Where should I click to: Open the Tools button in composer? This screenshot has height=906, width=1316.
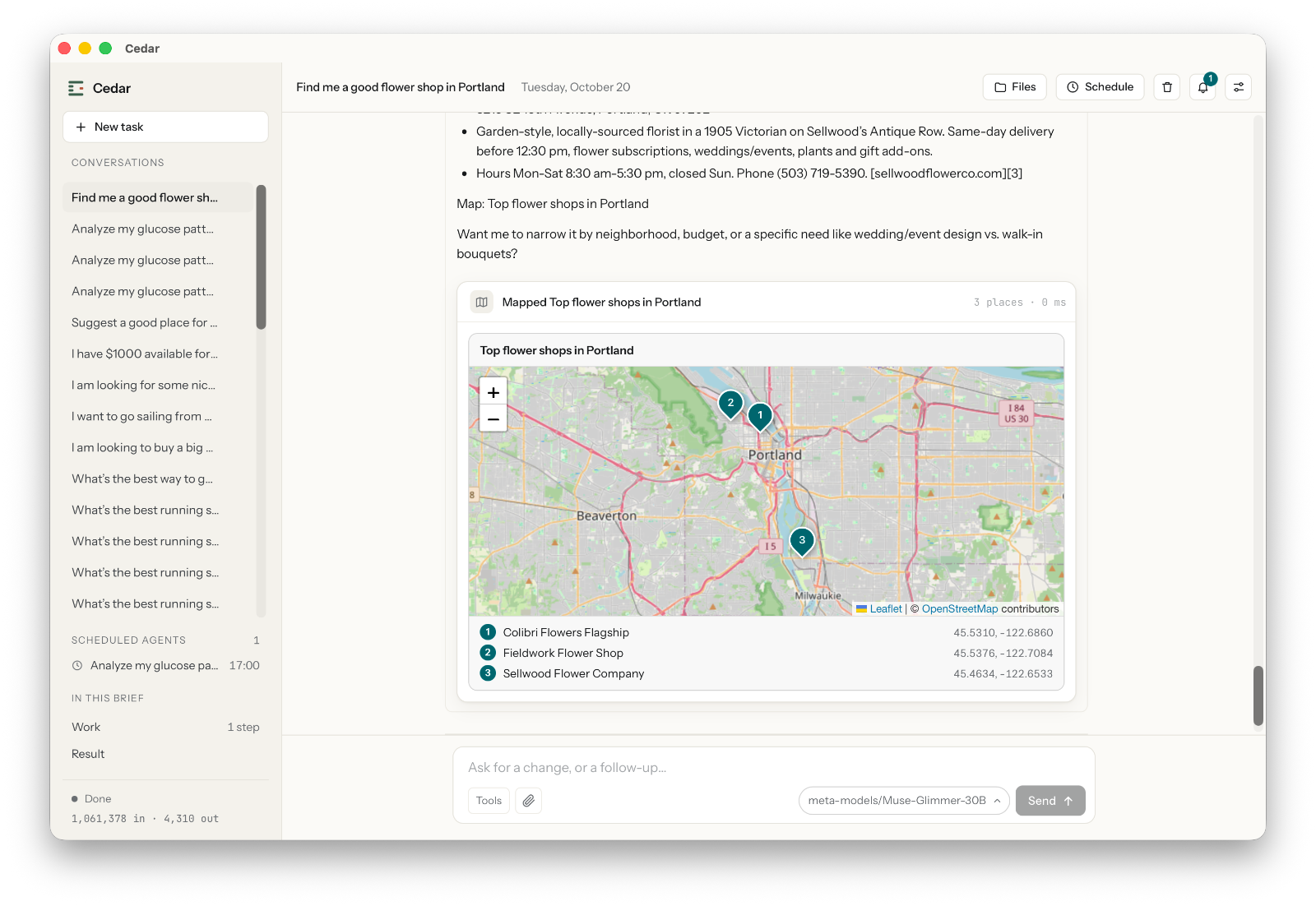489,801
